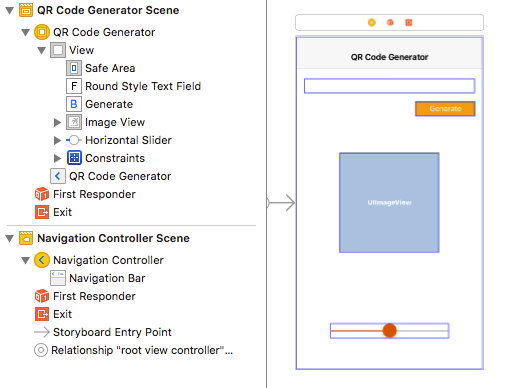
Task: Select the UIImageView placeholder on canvas
Action: click(x=389, y=203)
